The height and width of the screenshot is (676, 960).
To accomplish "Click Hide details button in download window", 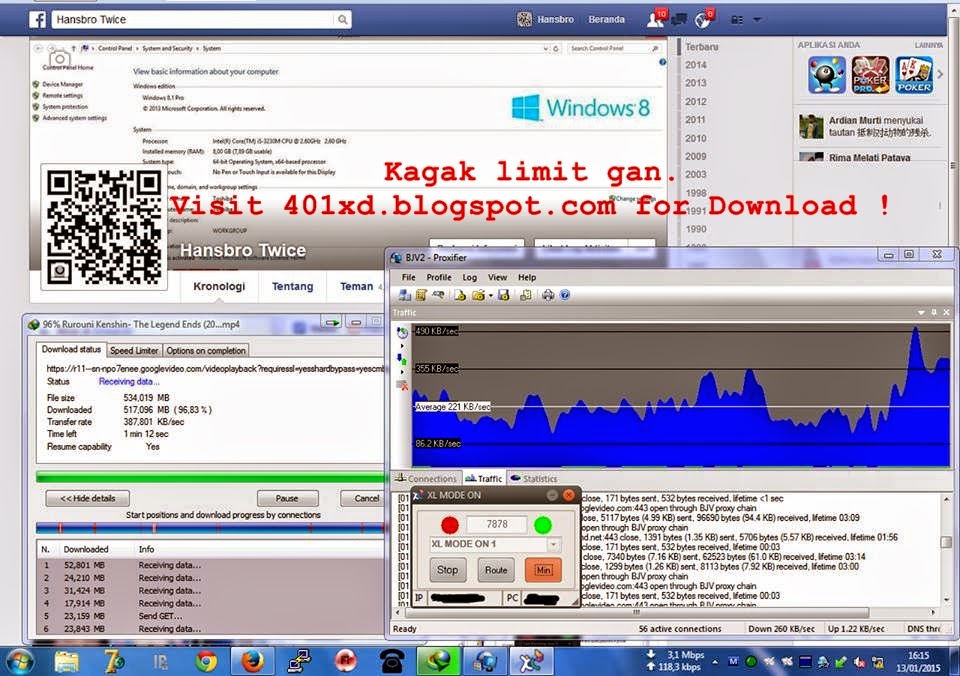I will [x=88, y=498].
